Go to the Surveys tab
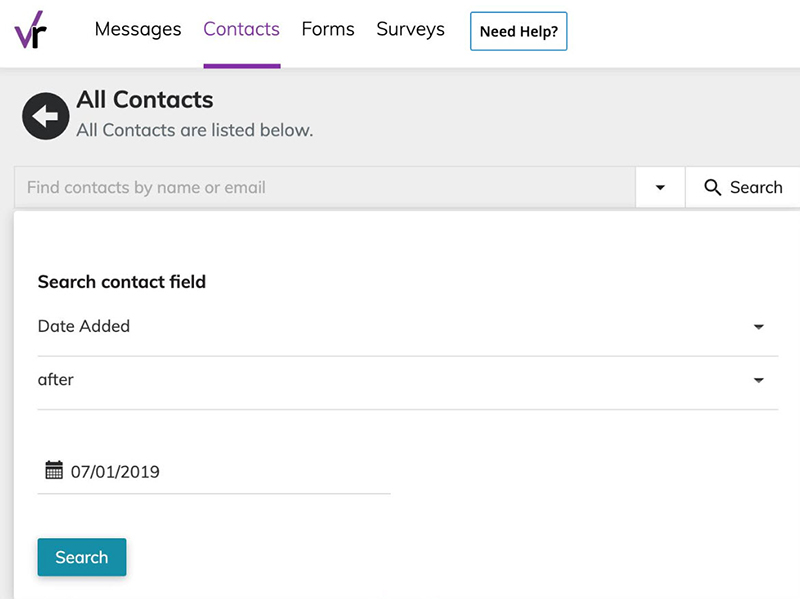 coord(410,29)
